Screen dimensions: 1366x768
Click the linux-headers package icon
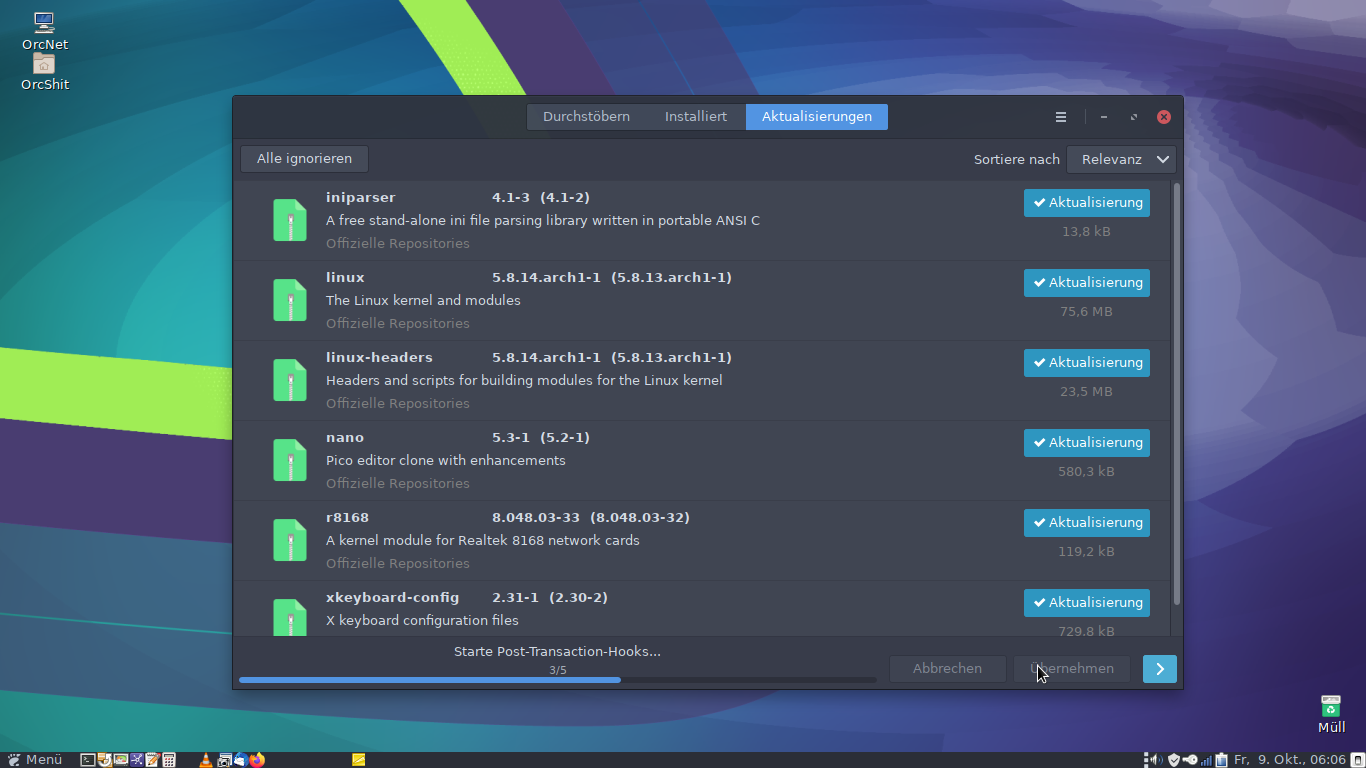[x=290, y=380]
